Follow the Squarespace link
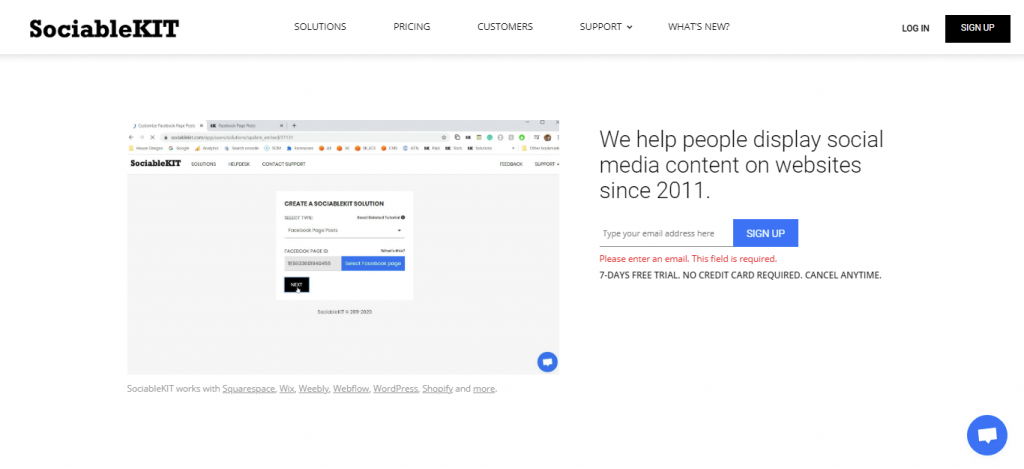Image resolution: width=1024 pixels, height=469 pixels. [x=248, y=389]
